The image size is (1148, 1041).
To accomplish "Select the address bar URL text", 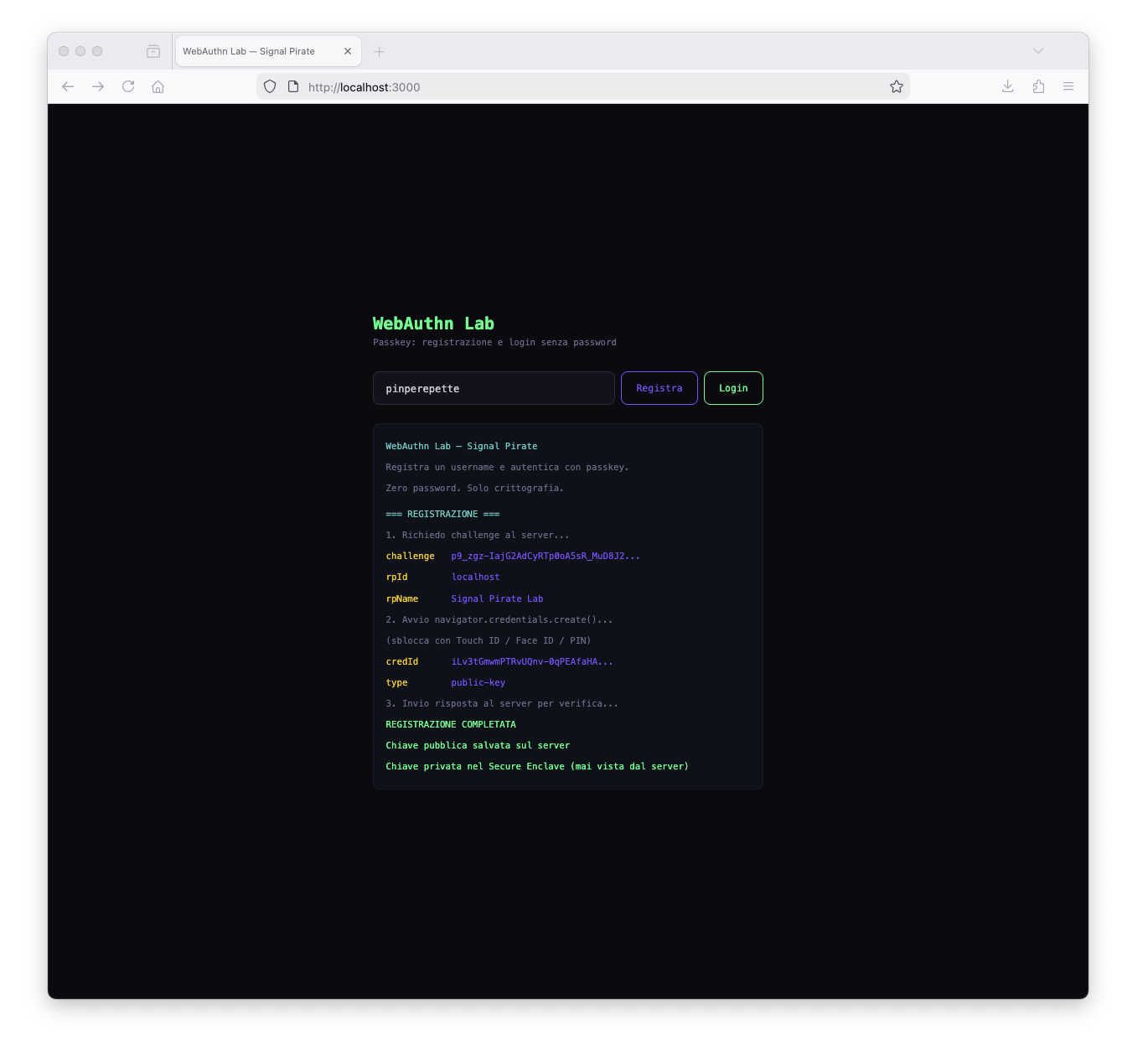I will [x=364, y=86].
